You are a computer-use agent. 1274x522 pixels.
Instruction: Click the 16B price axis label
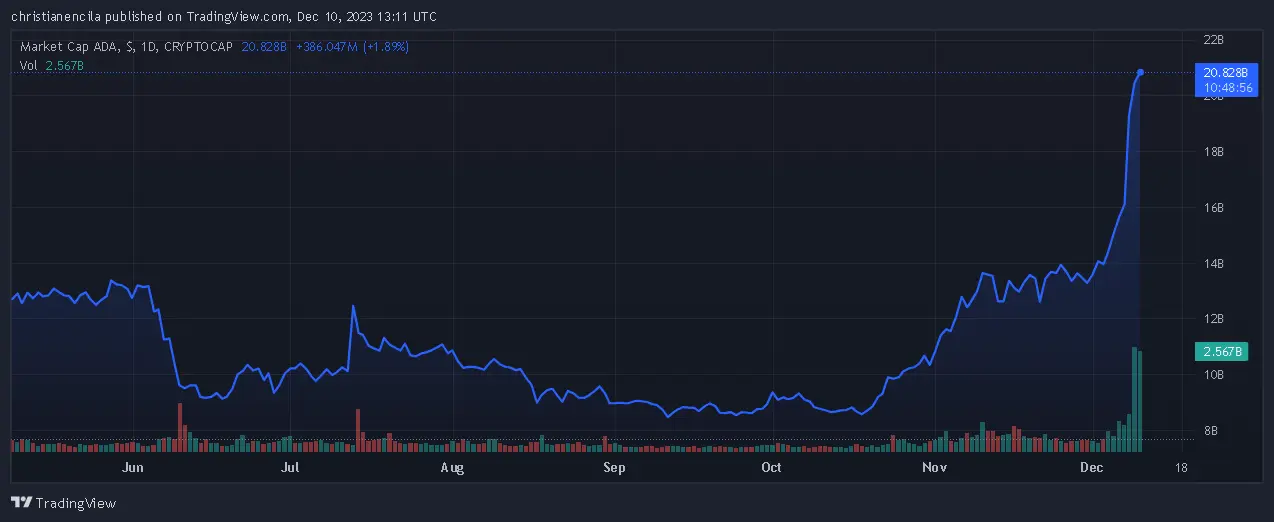coord(1214,208)
